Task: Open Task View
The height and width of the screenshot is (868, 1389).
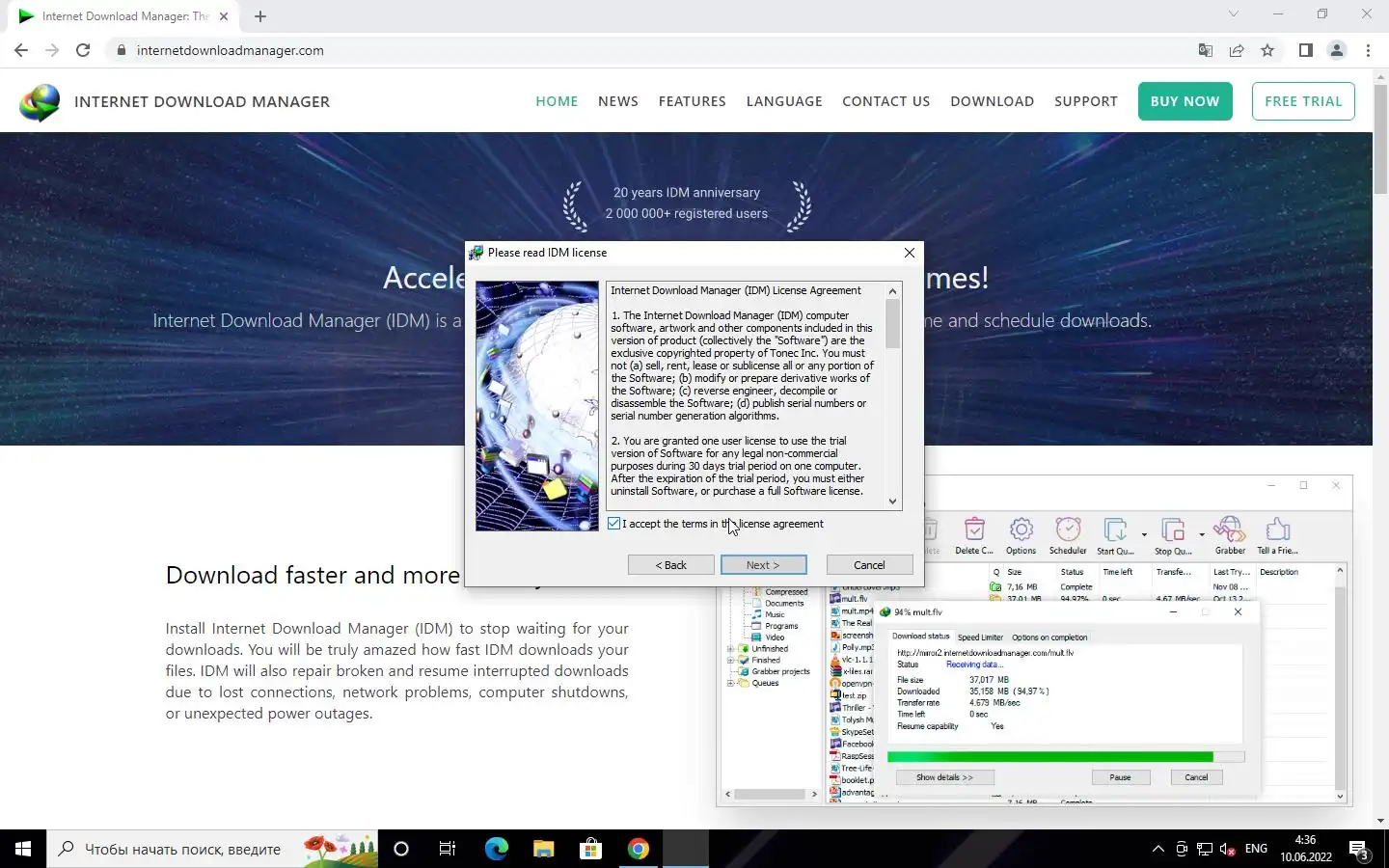Action: click(448, 849)
